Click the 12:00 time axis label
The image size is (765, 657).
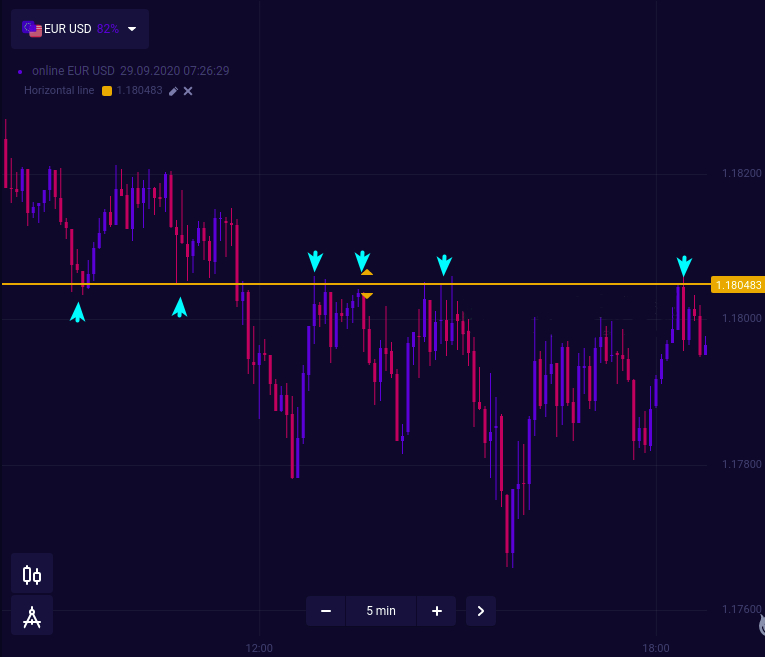(259, 648)
